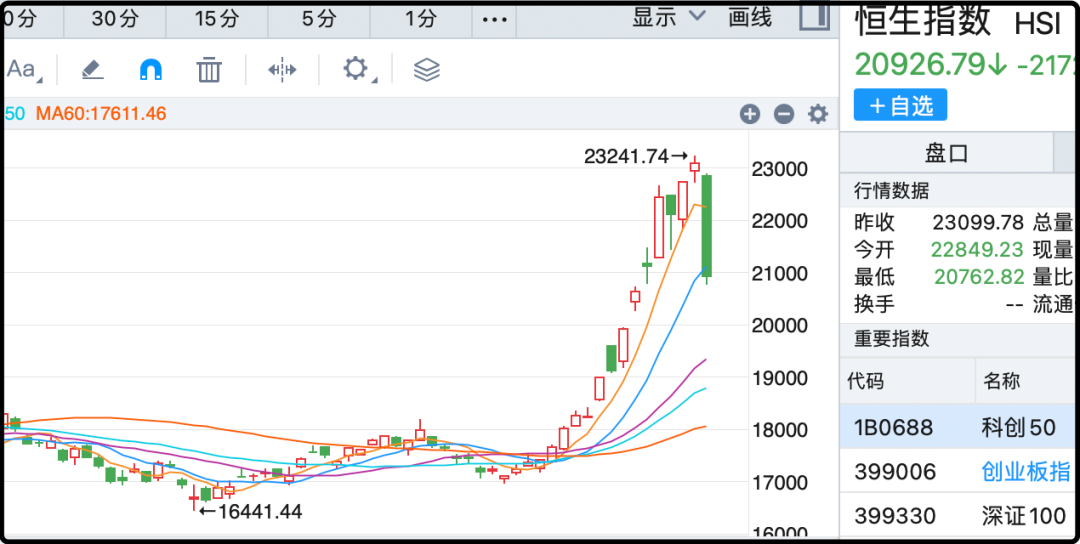This screenshot has width=1080, height=544.
Task: Click the layers stack icon
Action: click(427, 70)
